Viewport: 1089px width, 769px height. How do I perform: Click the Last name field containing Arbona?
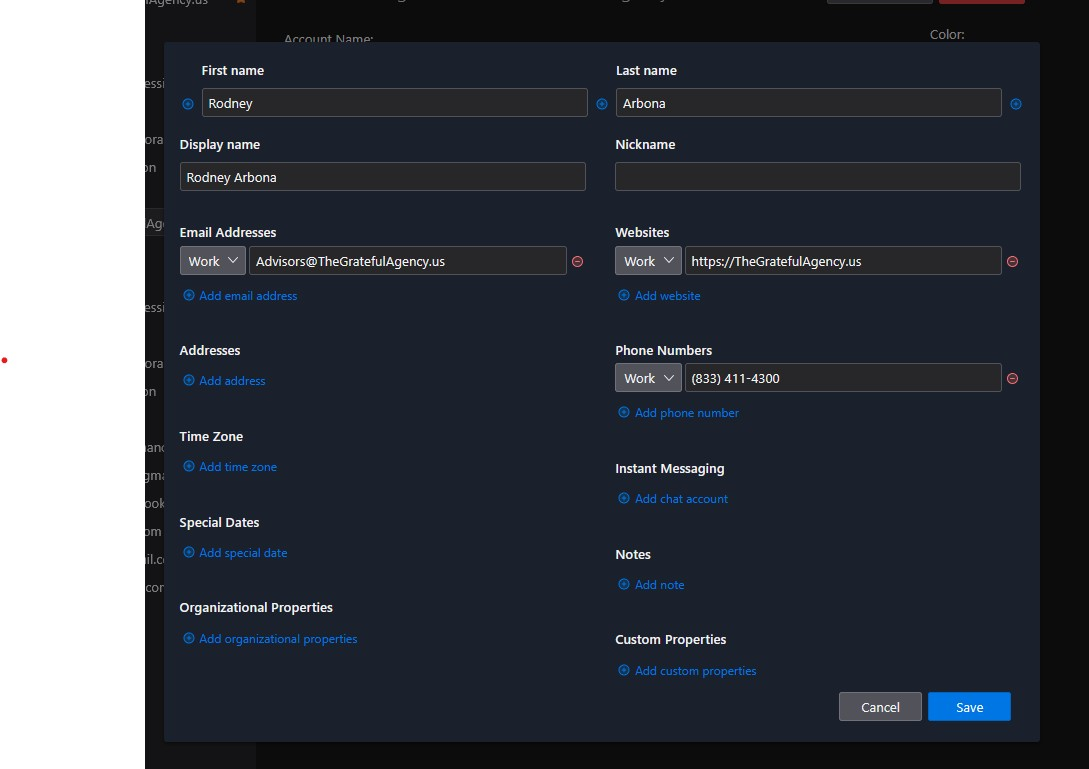[808, 103]
